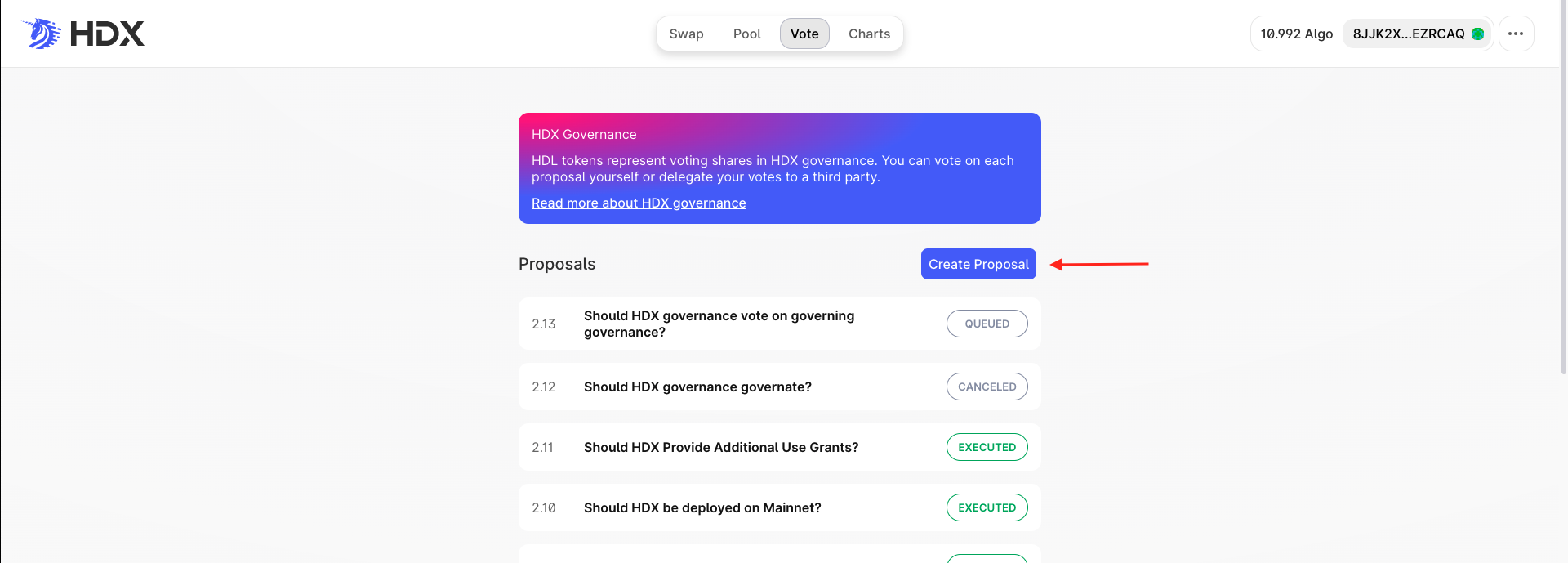
Task: Open proposal 2.13 about governing governance
Action: pos(719,324)
